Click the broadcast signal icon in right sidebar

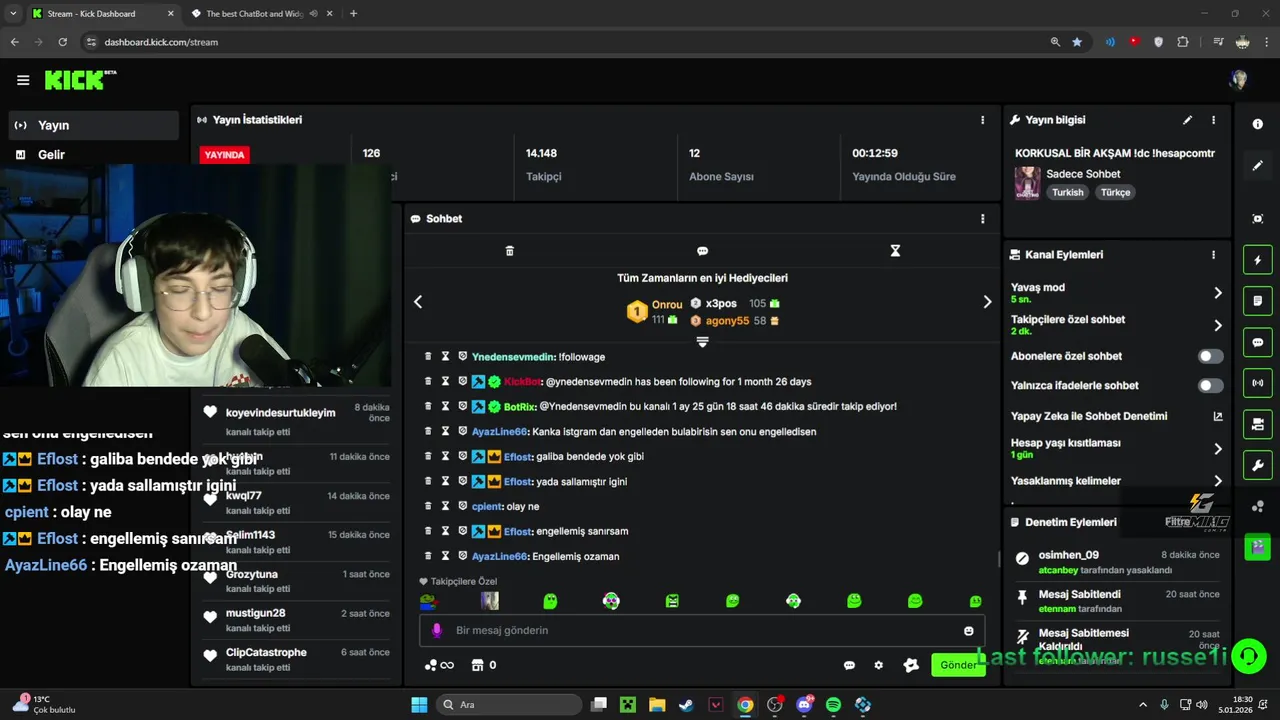tap(1258, 383)
